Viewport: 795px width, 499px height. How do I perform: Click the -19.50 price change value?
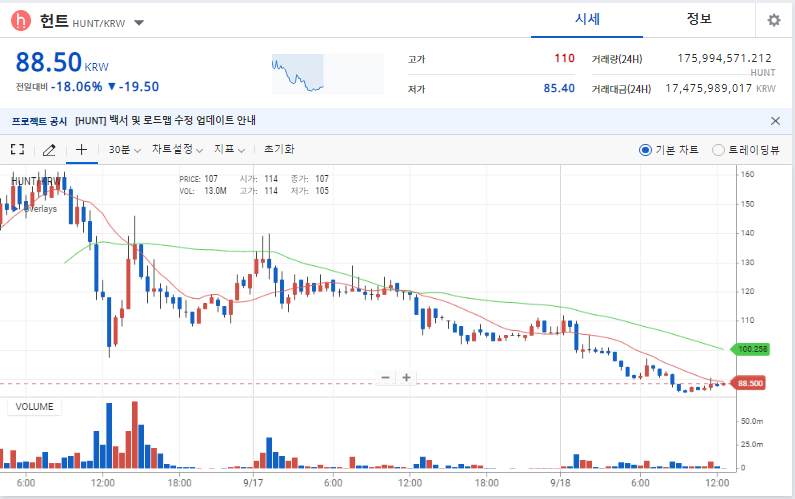click(139, 87)
